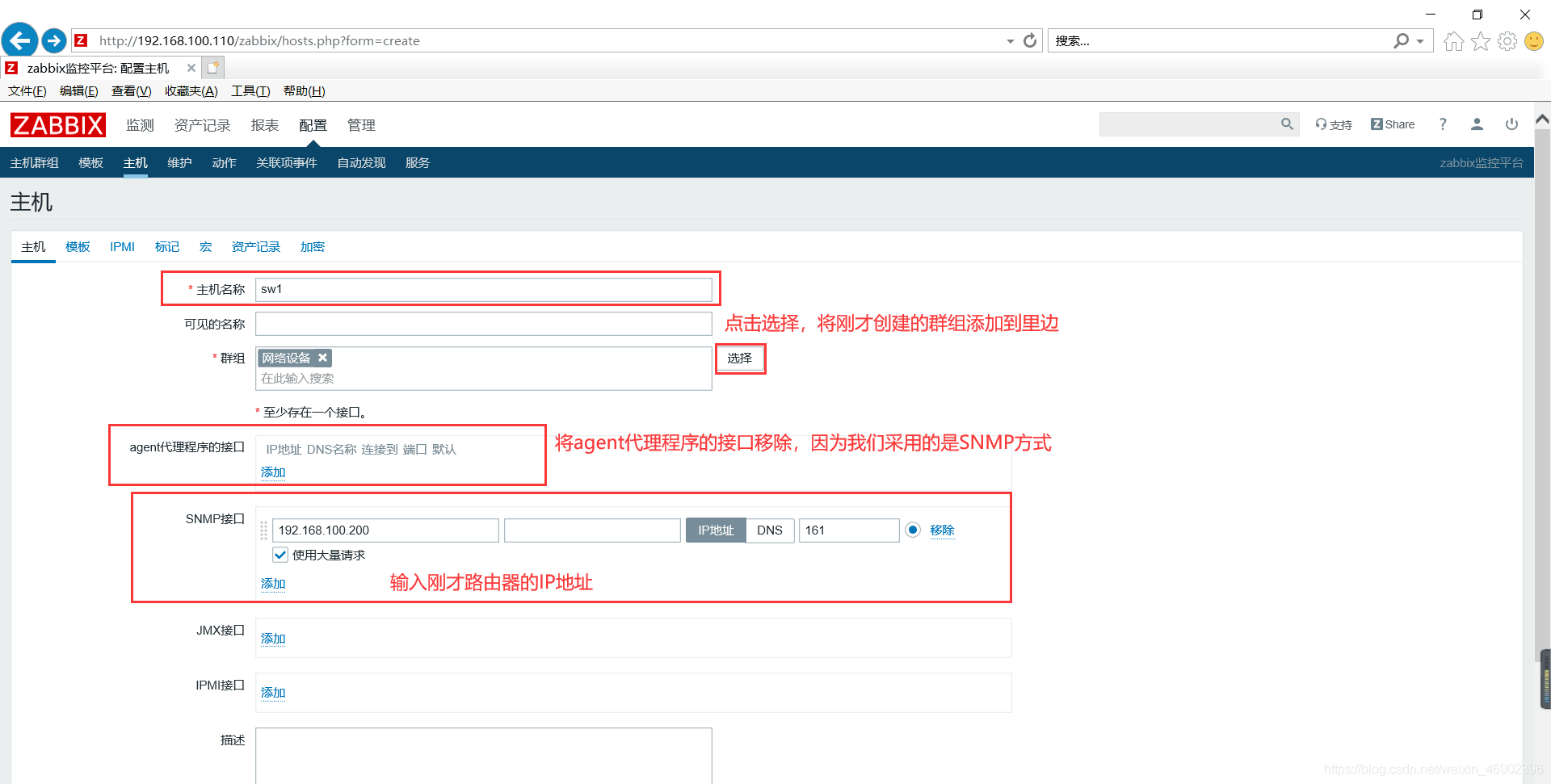Remove the 网络设备 group tag with the x
Image resolution: width=1551 pixels, height=784 pixels.
pos(322,358)
